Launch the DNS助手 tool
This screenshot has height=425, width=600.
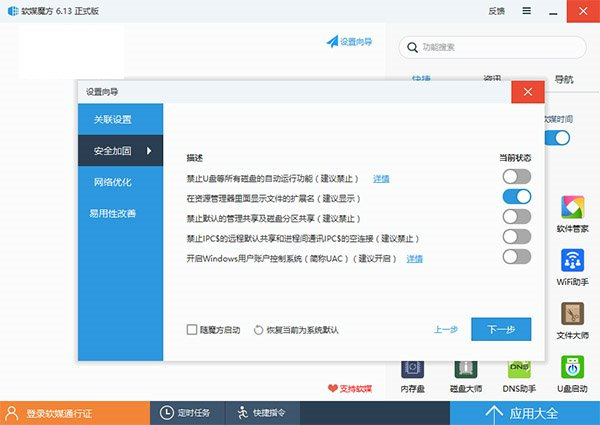[x=519, y=371]
